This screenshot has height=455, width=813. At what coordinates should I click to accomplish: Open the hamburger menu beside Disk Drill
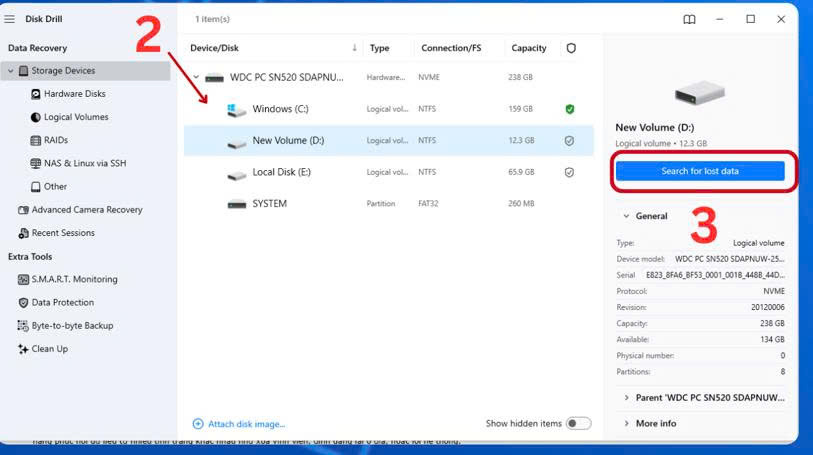pyautogui.click(x=9, y=19)
